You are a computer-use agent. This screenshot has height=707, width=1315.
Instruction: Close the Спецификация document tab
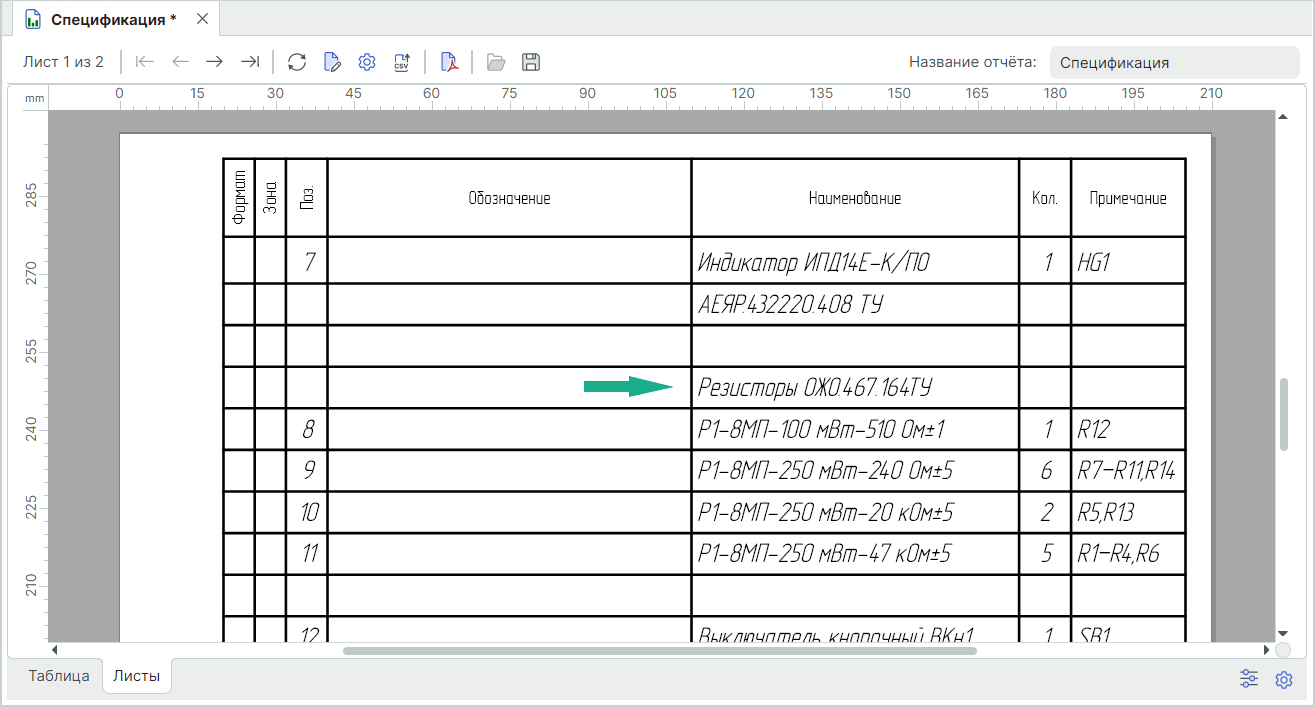point(203,19)
